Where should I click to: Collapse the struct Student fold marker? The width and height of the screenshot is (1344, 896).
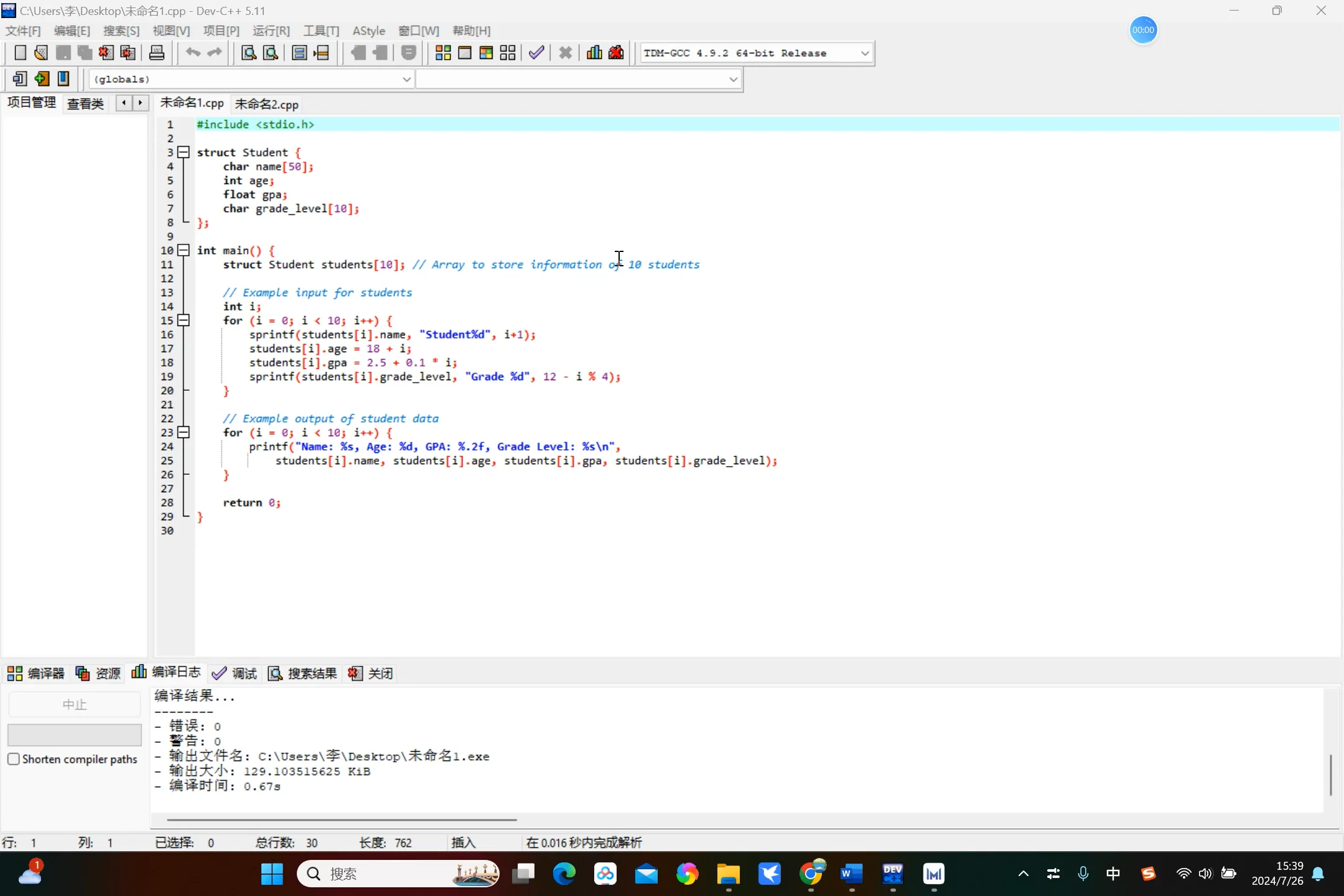[x=184, y=152]
